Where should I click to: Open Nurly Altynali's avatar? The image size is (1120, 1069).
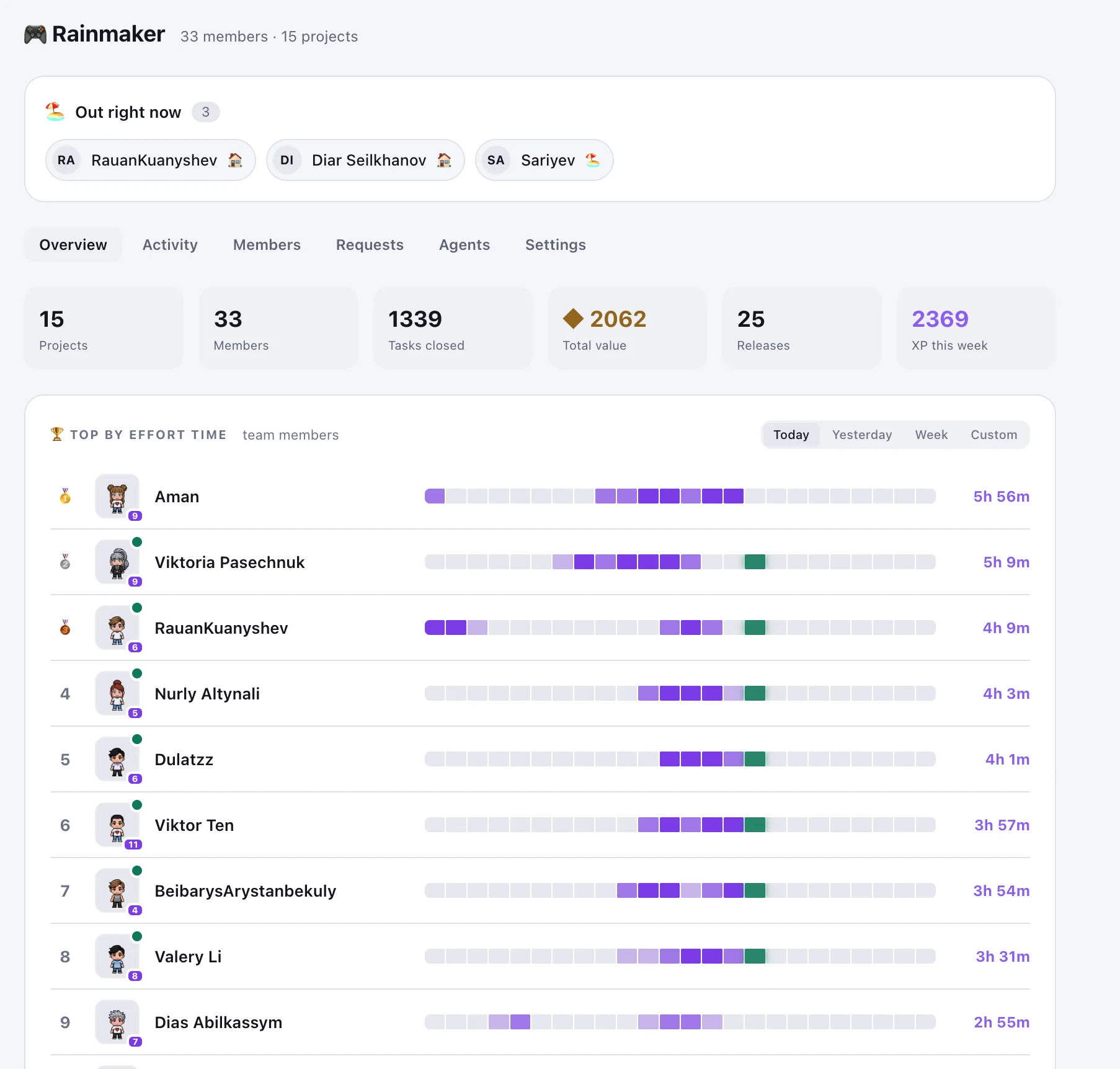pyautogui.click(x=117, y=693)
